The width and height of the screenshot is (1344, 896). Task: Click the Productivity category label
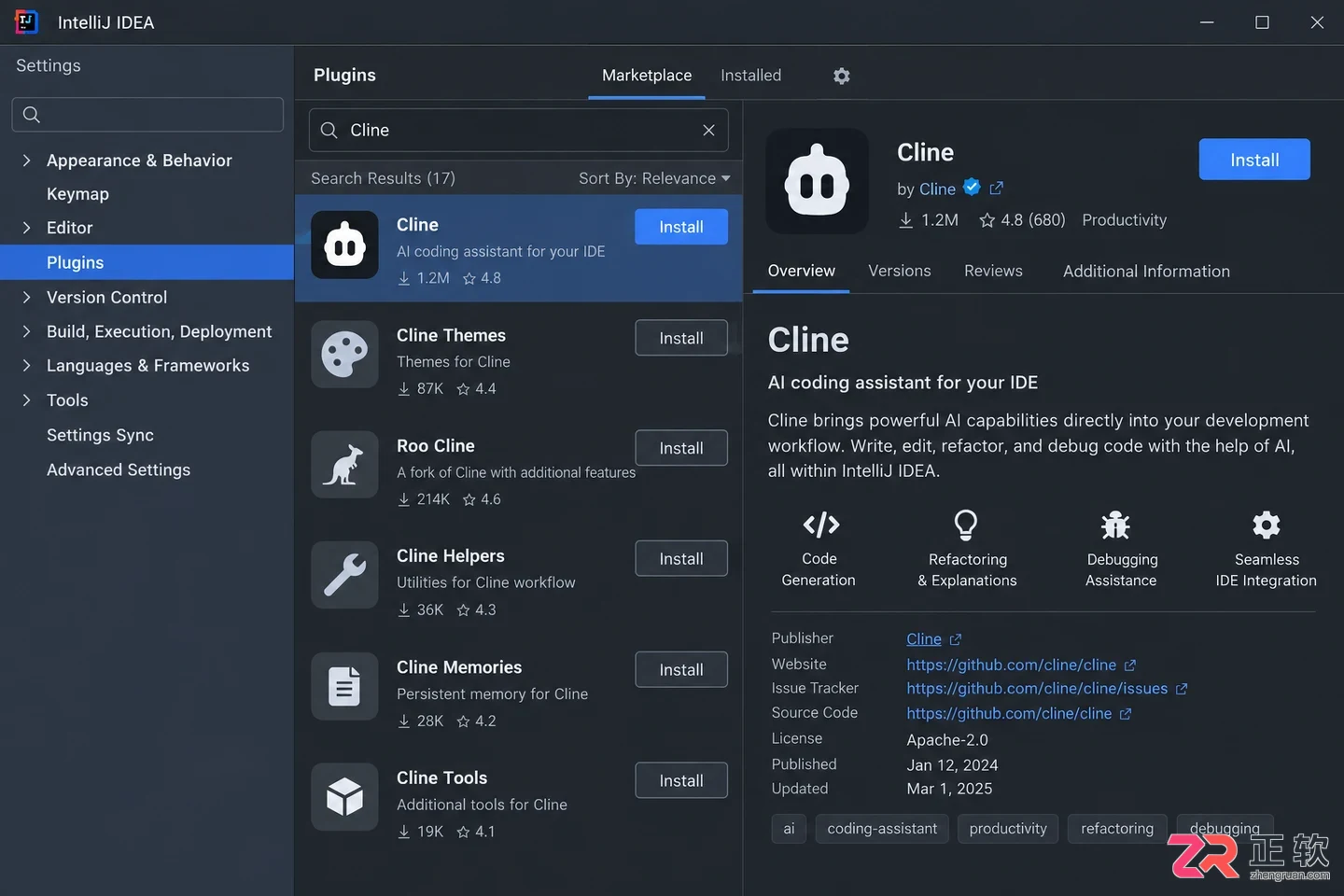pyautogui.click(x=1125, y=220)
